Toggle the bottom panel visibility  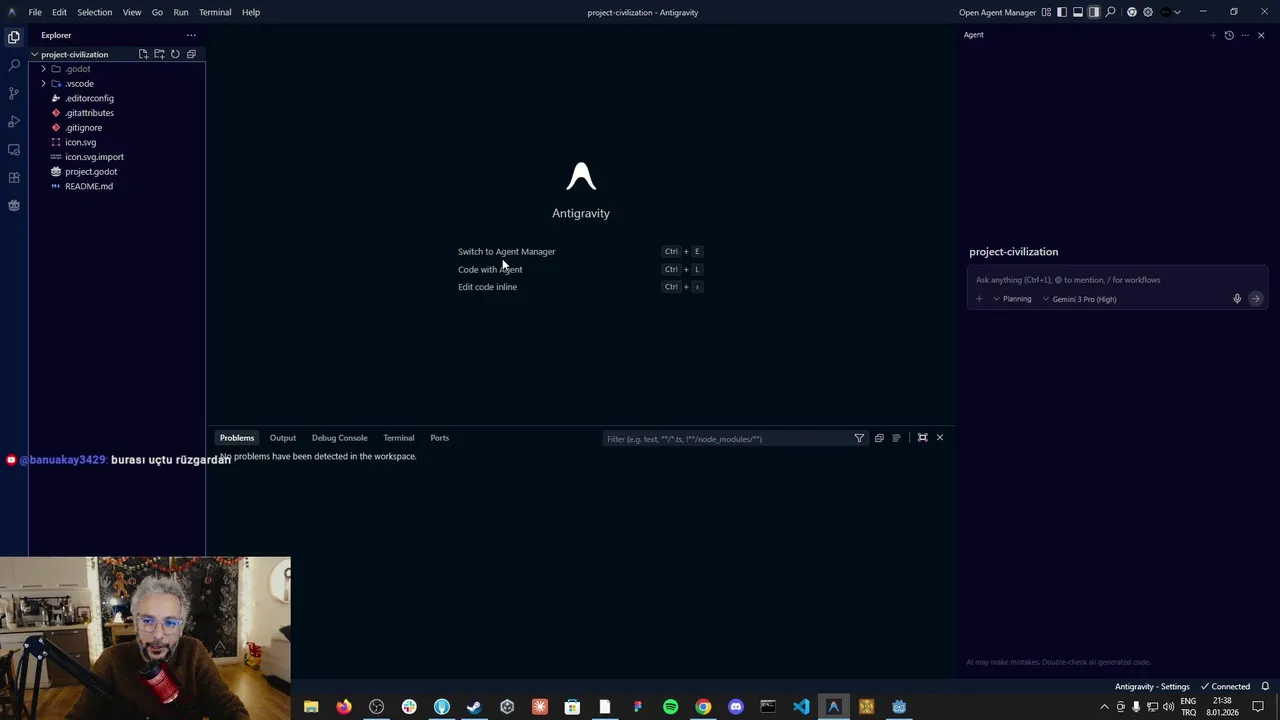click(1078, 12)
